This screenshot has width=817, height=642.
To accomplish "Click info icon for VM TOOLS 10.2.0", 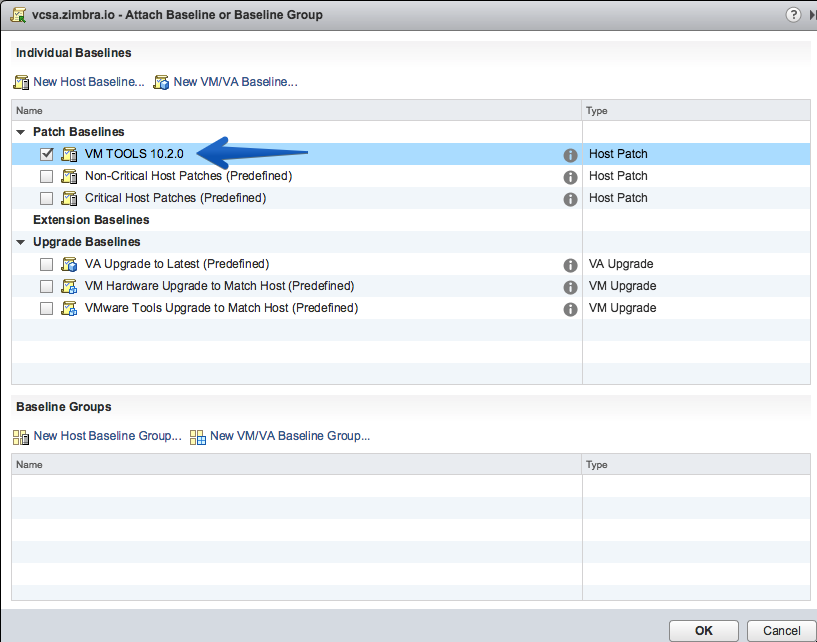I will click(570, 155).
